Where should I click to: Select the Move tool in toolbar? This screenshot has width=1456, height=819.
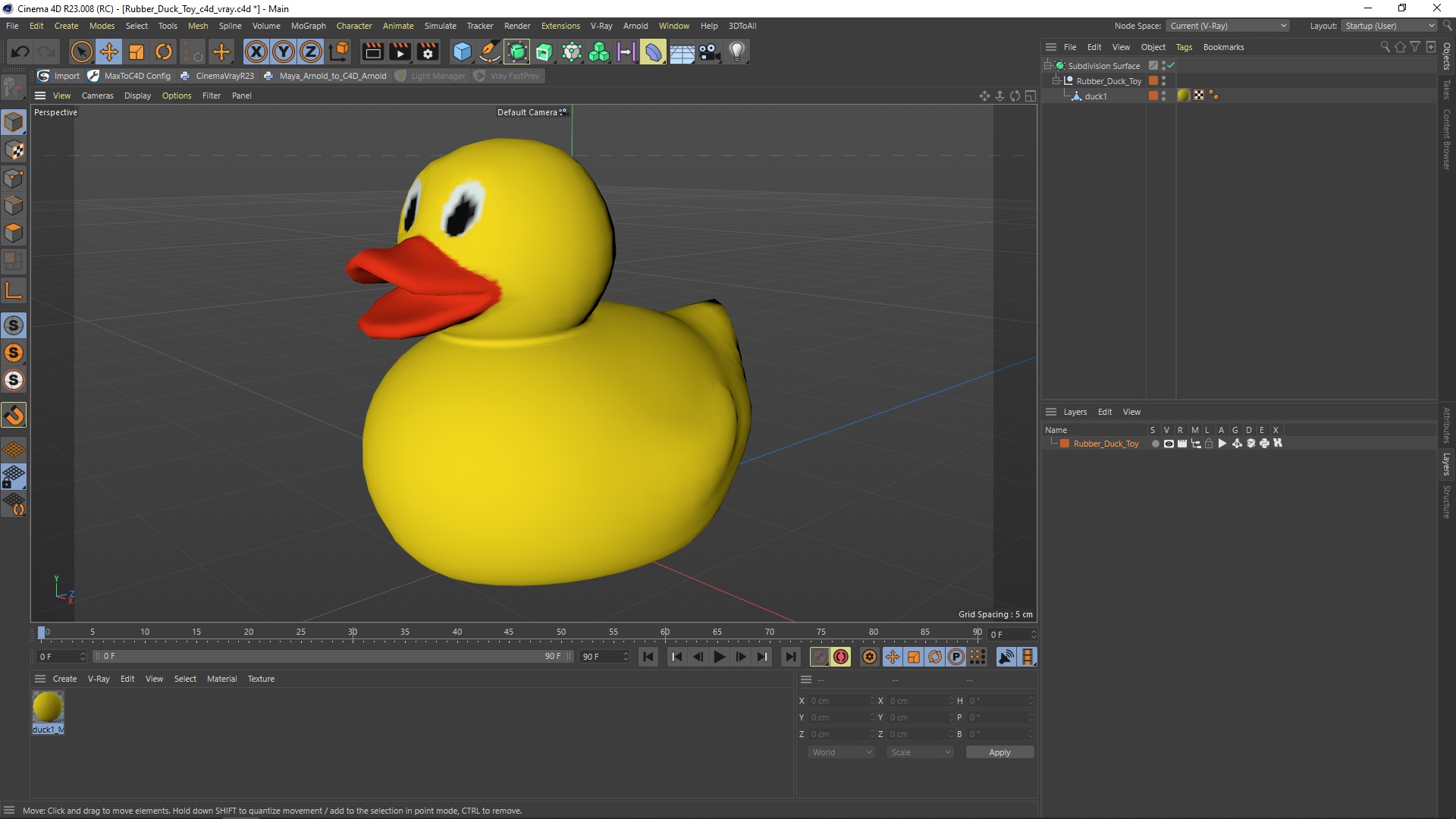click(x=108, y=52)
